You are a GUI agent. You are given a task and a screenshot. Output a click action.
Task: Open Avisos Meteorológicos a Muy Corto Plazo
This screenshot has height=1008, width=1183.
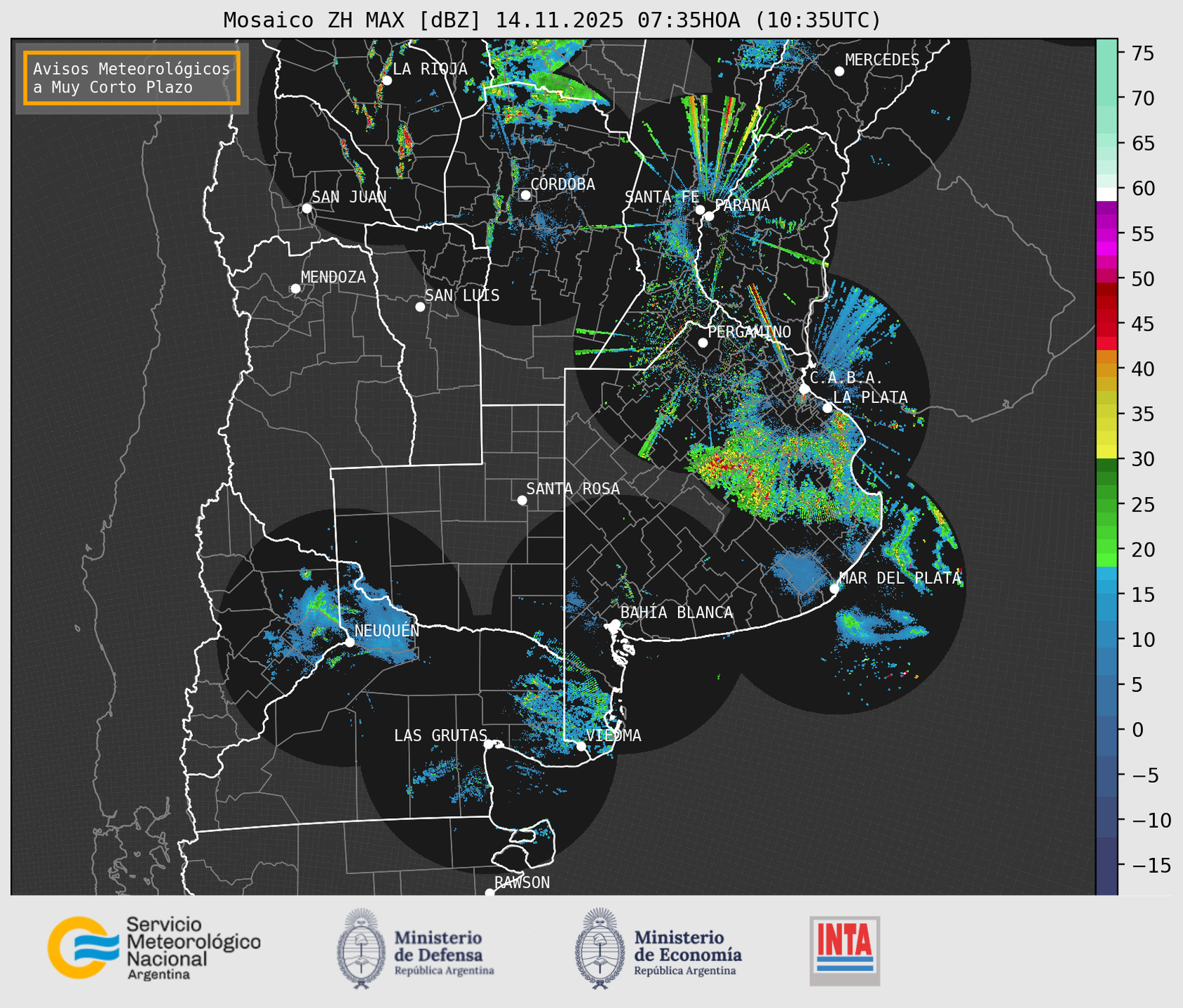click(132, 78)
